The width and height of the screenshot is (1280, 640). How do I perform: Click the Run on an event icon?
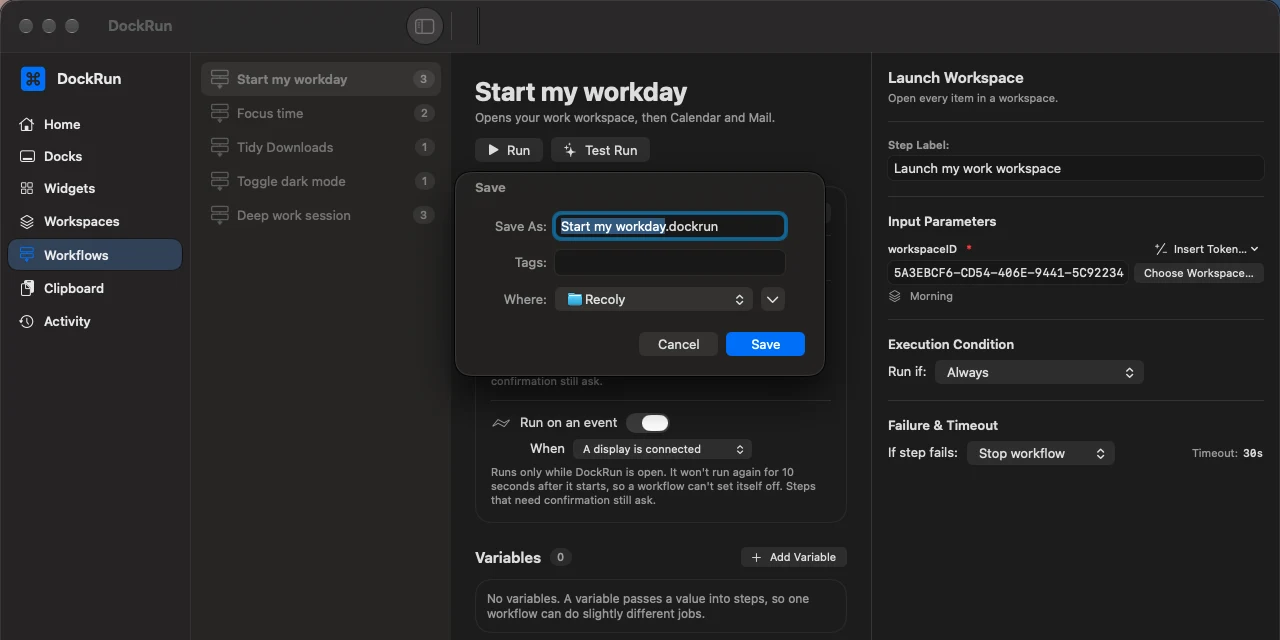click(x=501, y=423)
